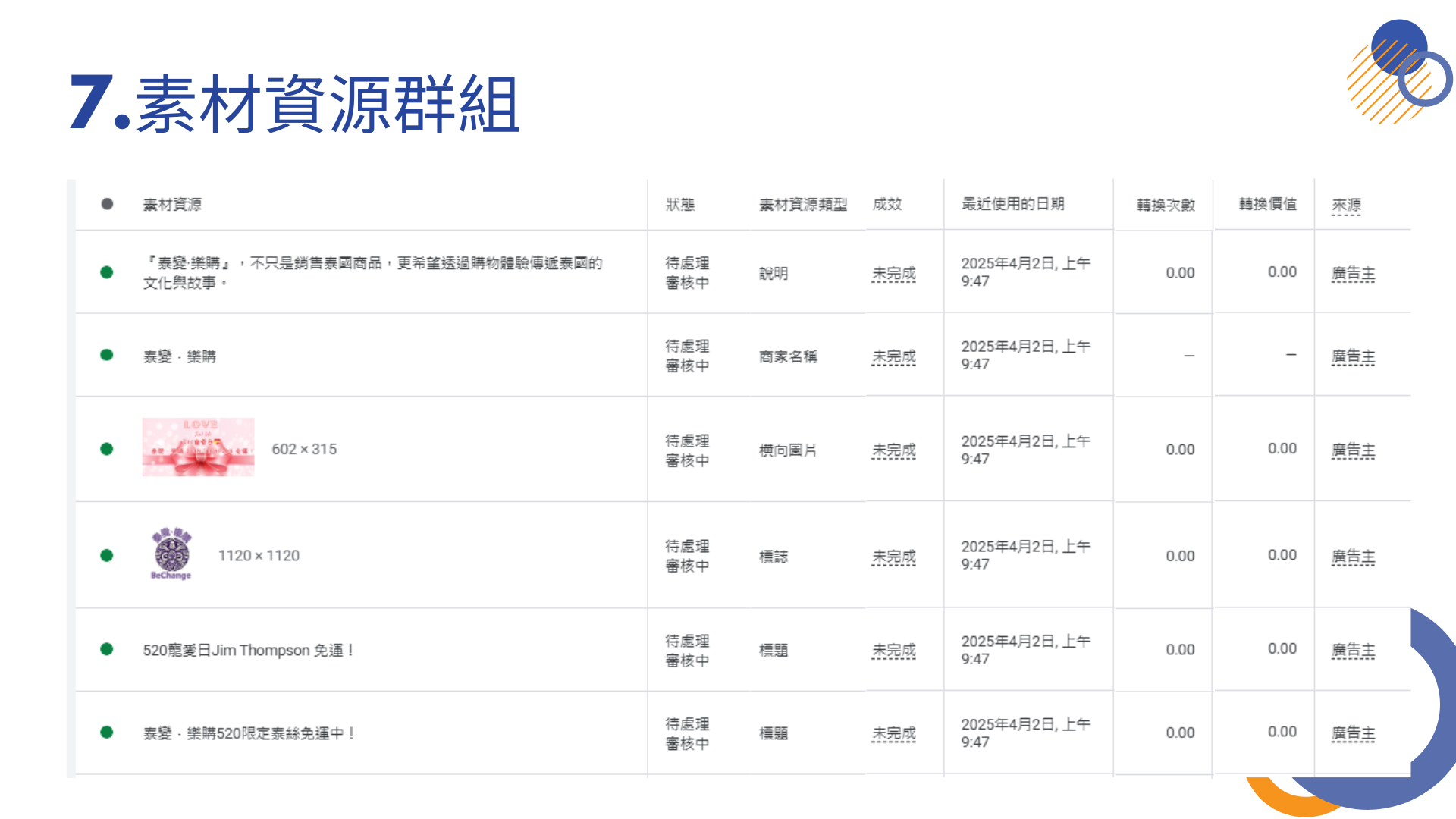The width and height of the screenshot is (1456, 819).
Task: Click green status dot for 520寵愛日Jim Thompson row
Action: 107,649
